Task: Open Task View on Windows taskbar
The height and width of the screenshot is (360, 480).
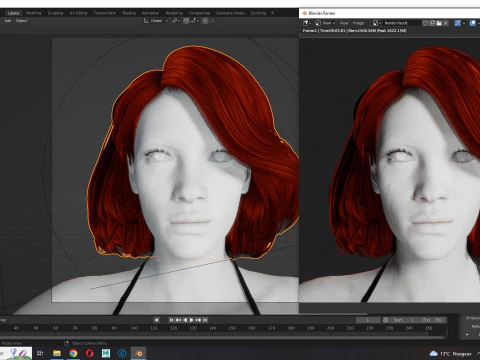Action: point(40,353)
